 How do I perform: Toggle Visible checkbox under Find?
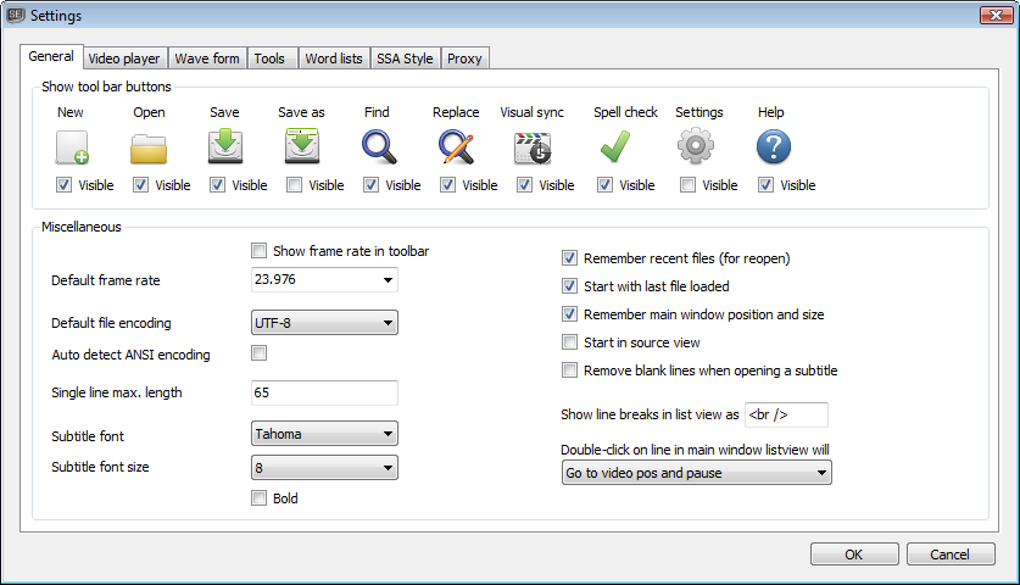370,185
